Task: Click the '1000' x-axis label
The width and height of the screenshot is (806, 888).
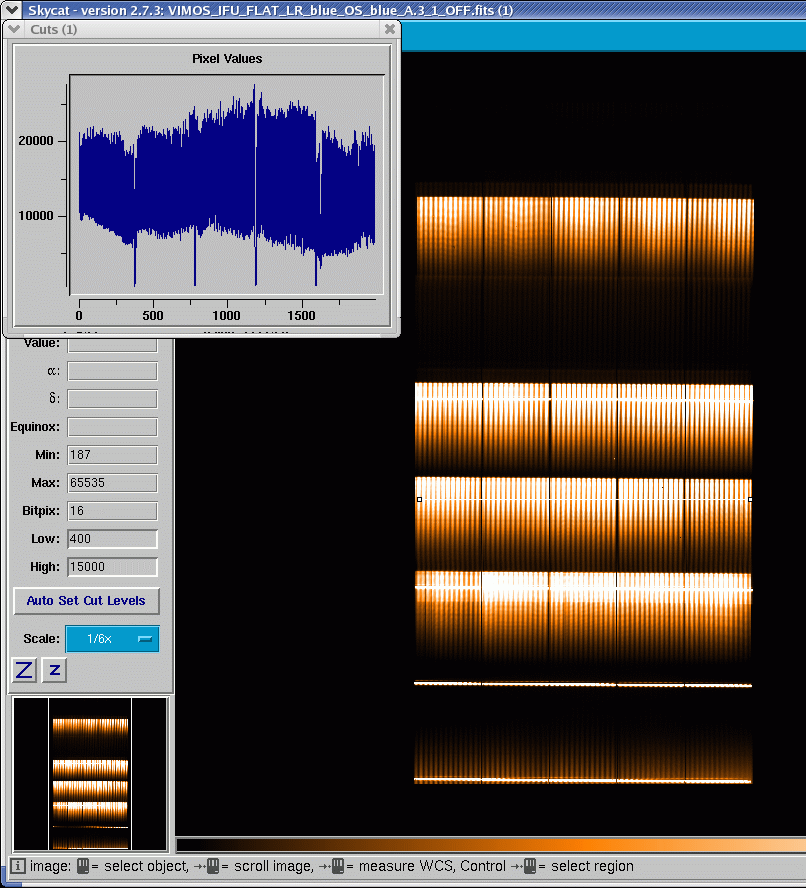Action: [227, 315]
